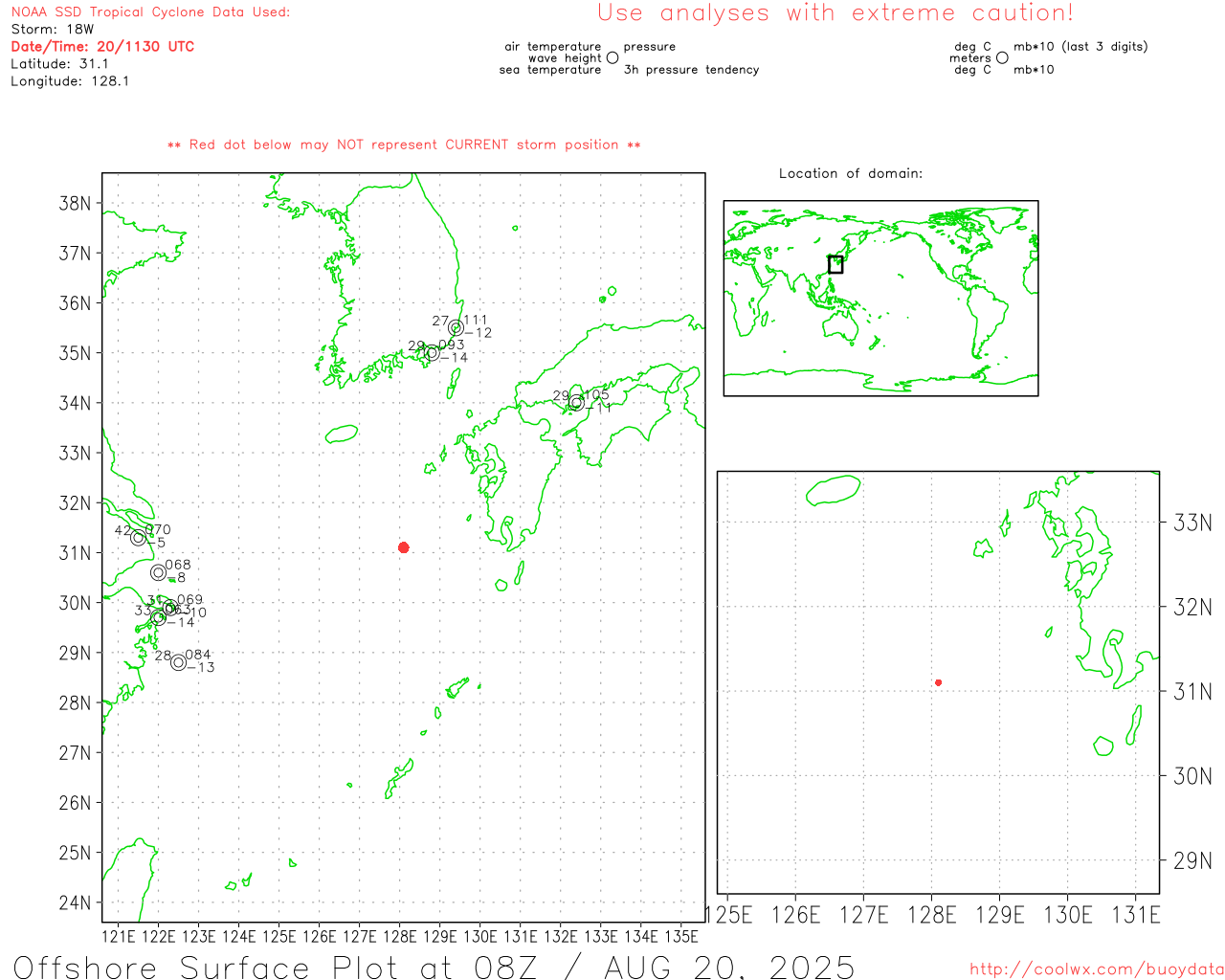Click the 128E label on zoomed inset map

pos(931,915)
